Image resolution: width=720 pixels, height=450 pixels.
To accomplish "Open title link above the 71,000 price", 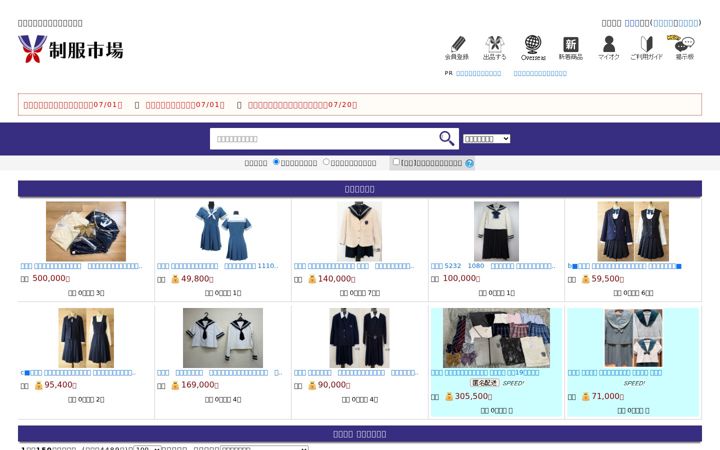I will [615, 373].
